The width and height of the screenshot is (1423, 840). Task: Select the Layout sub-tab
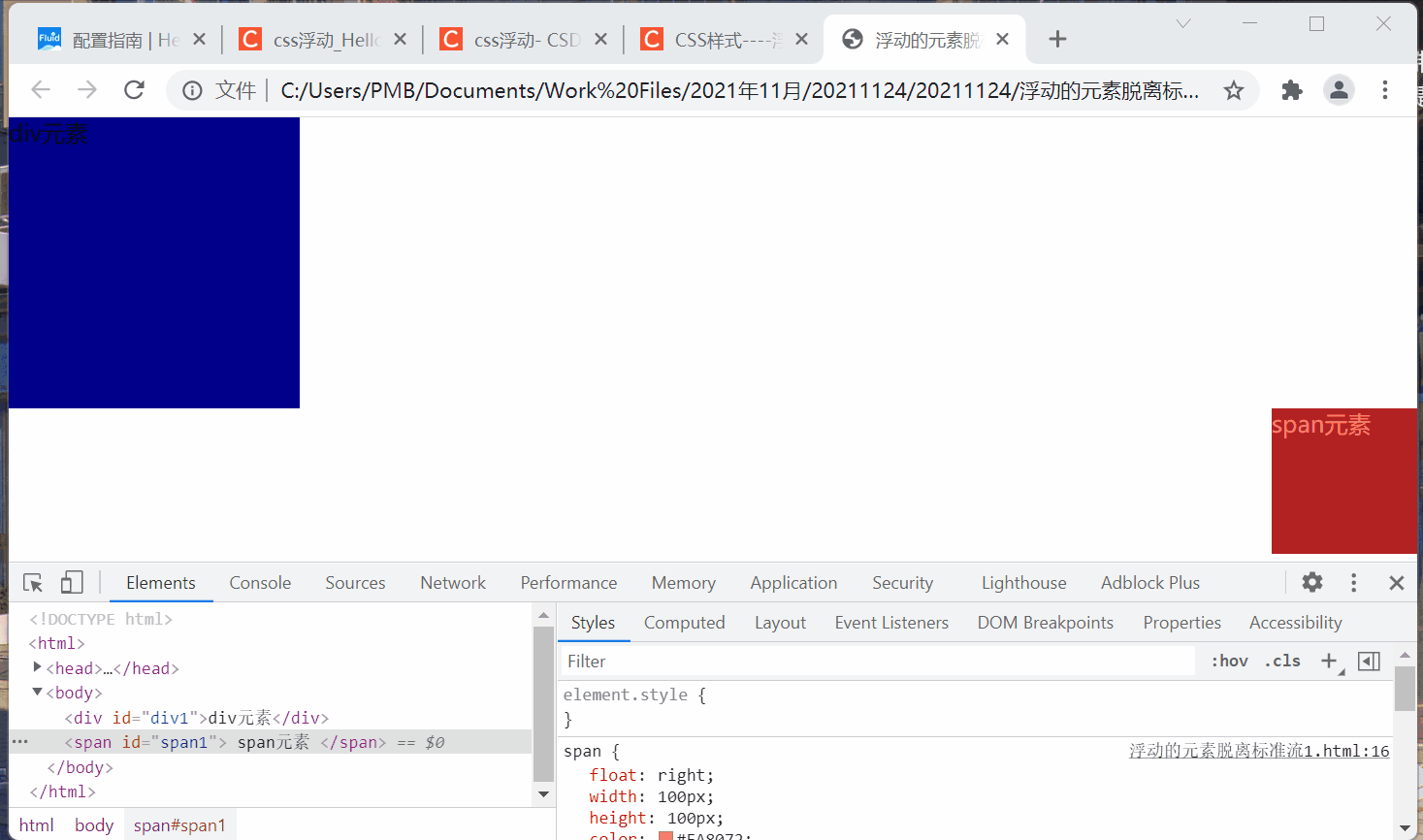pos(780,623)
